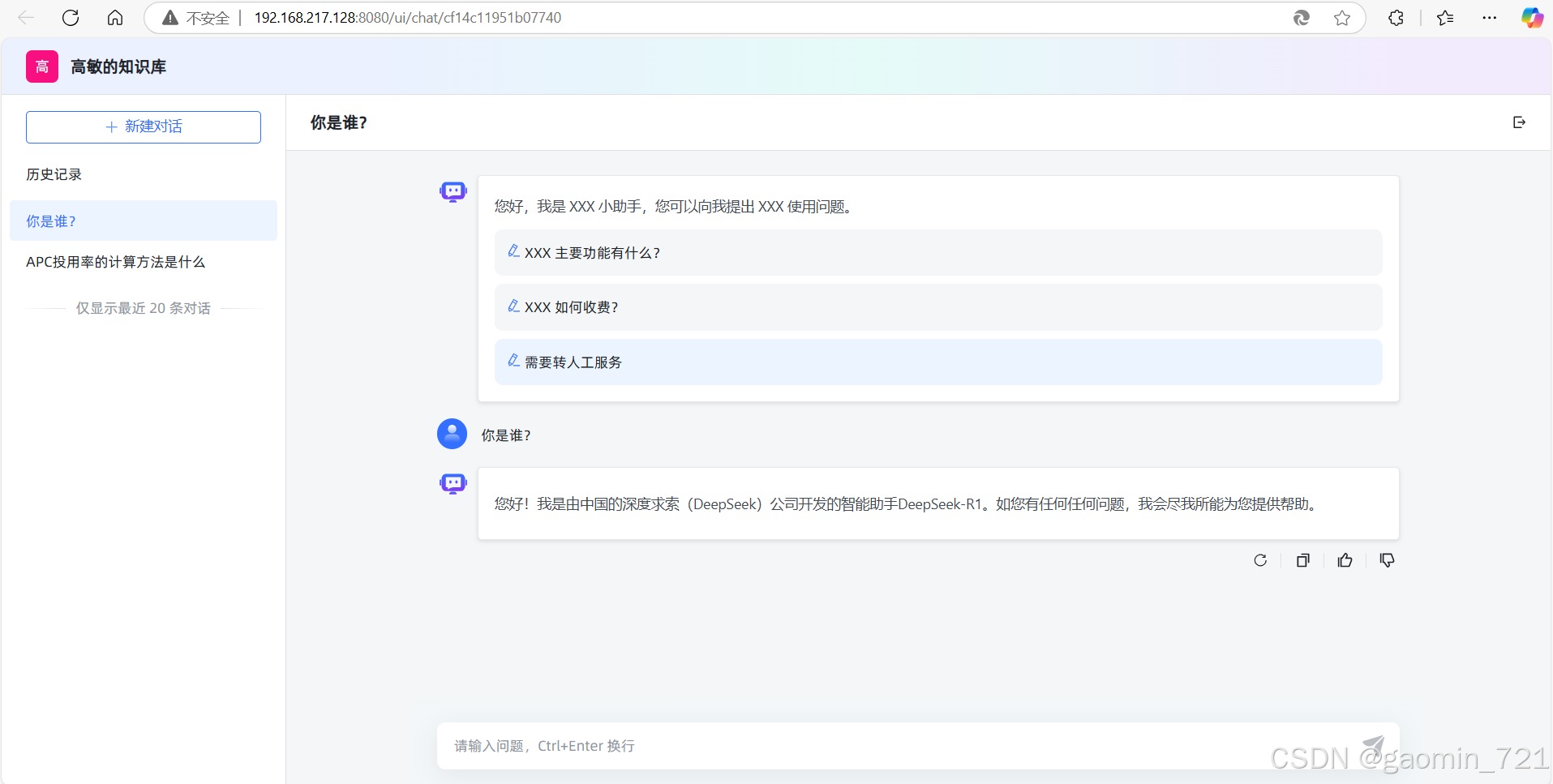Image resolution: width=1553 pixels, height=784 pixels.
Task: Start a new chat with 新建对话 button
Action: click(x=144, y=127)
